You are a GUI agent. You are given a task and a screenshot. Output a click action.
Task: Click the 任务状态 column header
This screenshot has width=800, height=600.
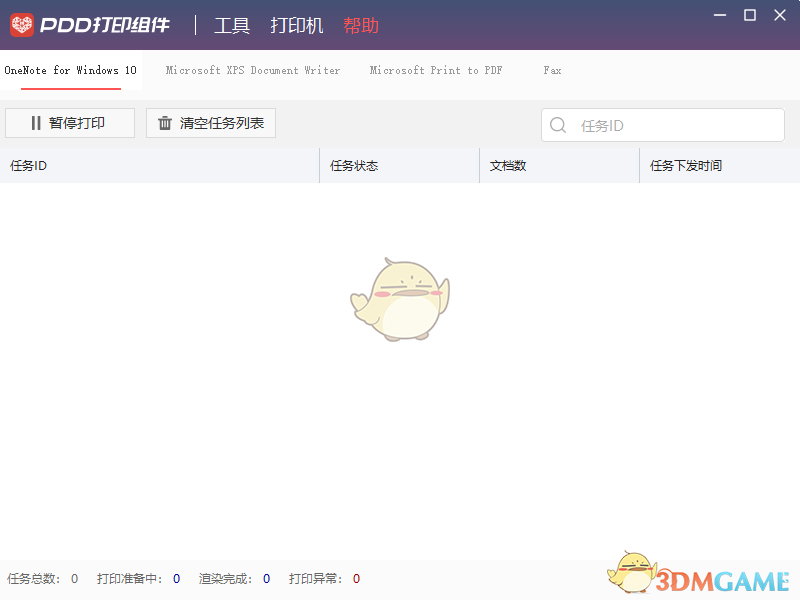354,165
